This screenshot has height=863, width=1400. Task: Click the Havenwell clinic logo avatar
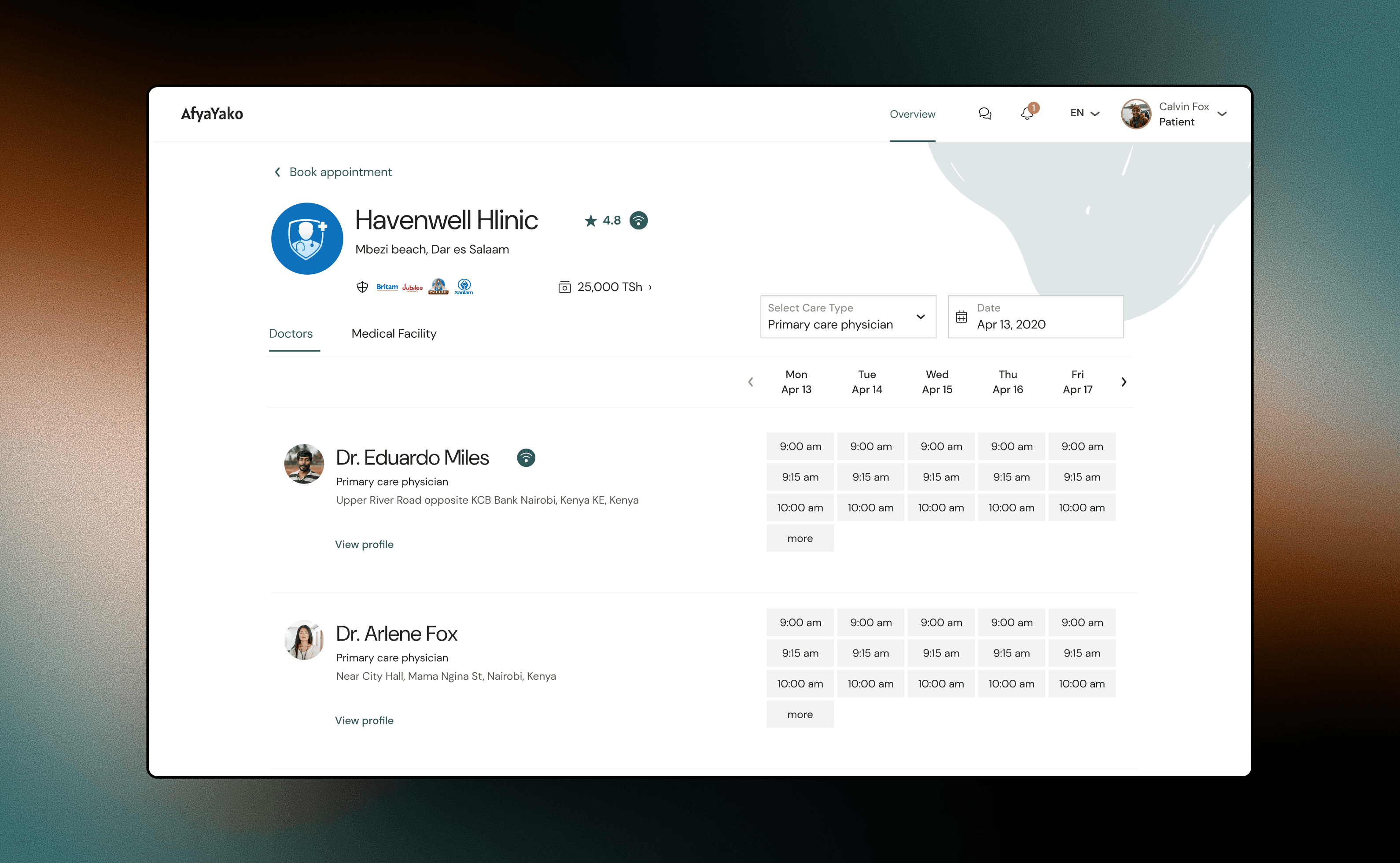[307, 239]
